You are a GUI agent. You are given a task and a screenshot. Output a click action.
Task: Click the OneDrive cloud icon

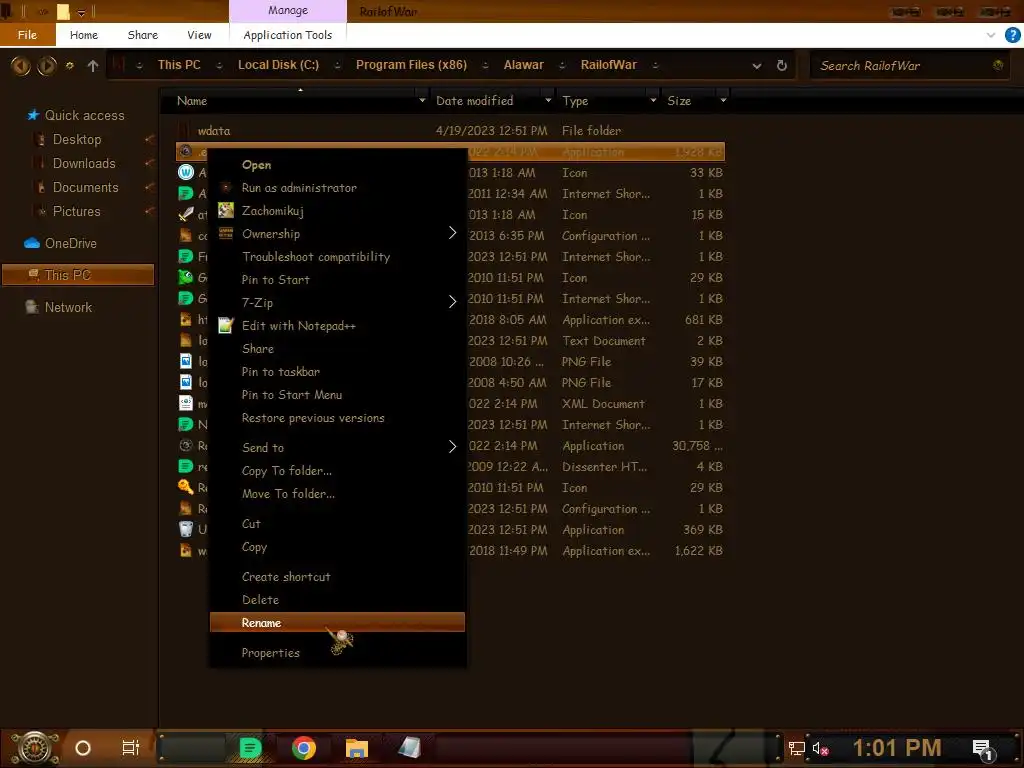(x=32, y=243)
